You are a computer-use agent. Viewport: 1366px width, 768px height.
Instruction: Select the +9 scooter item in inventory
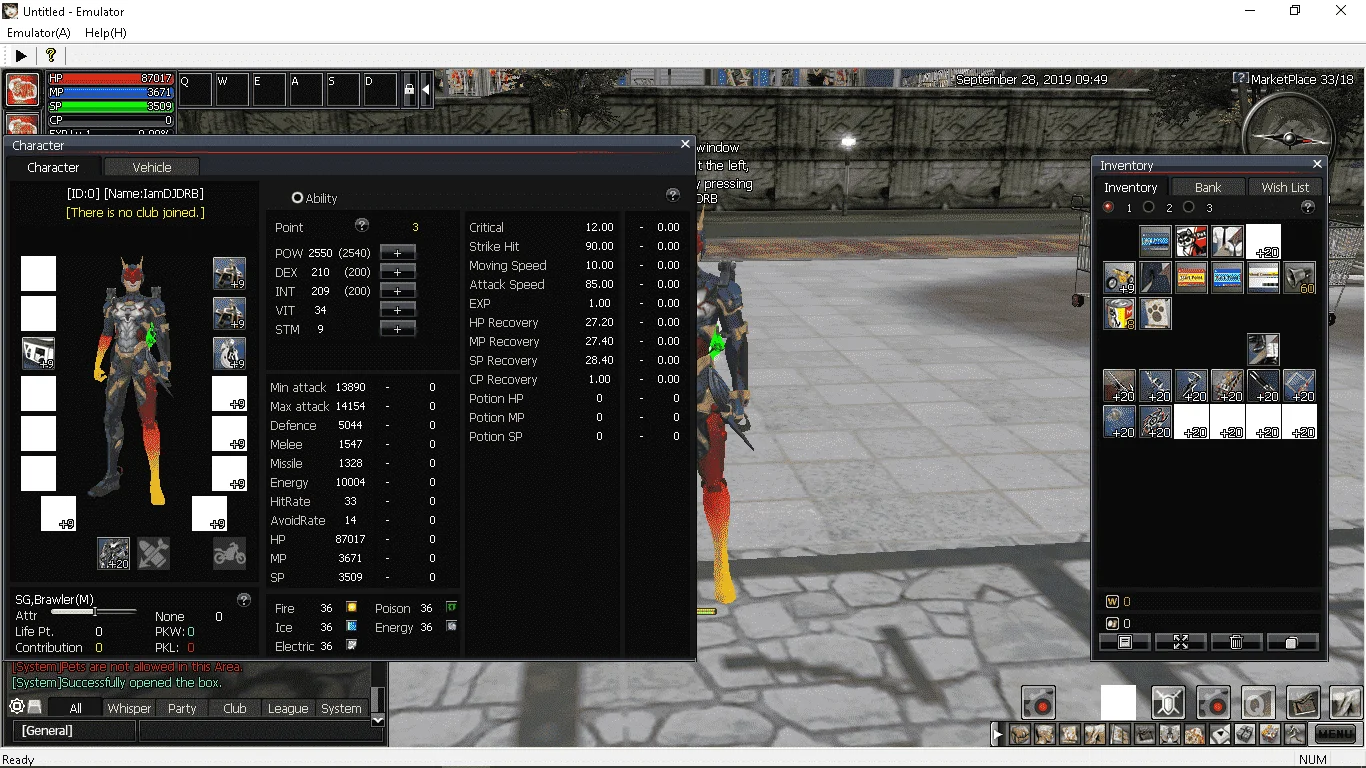1119,277
